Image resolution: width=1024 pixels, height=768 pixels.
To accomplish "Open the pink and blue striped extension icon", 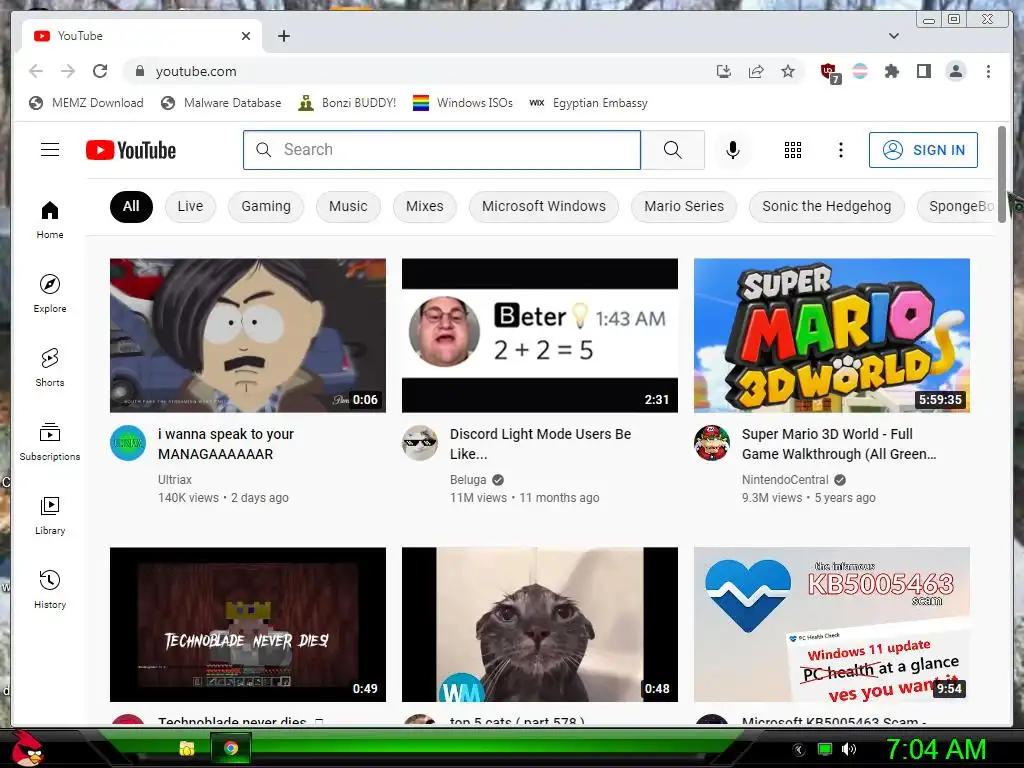I will [860, 71].
